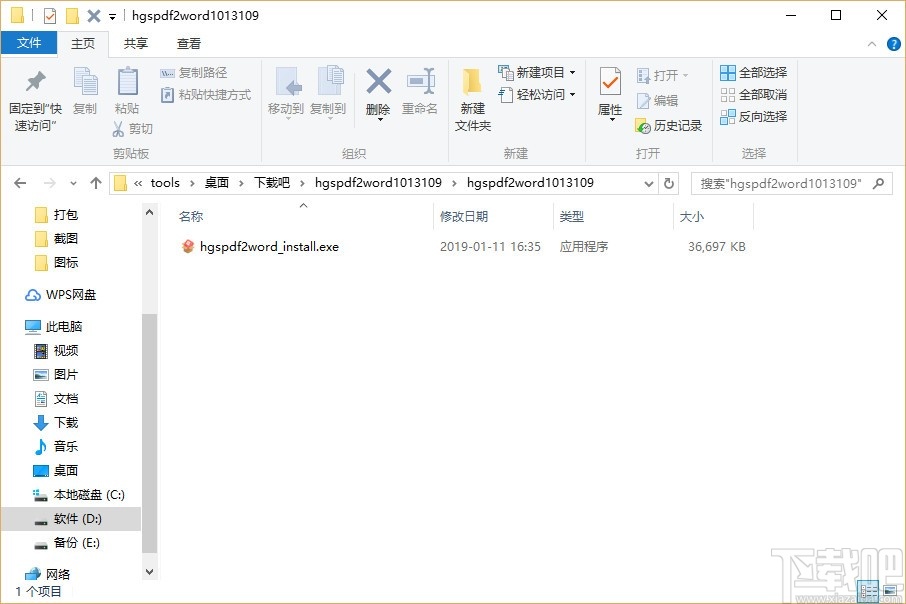Switch to the View (查看) tab
The height and width of the screenshot is (604, 906).
tap(188, 43)
